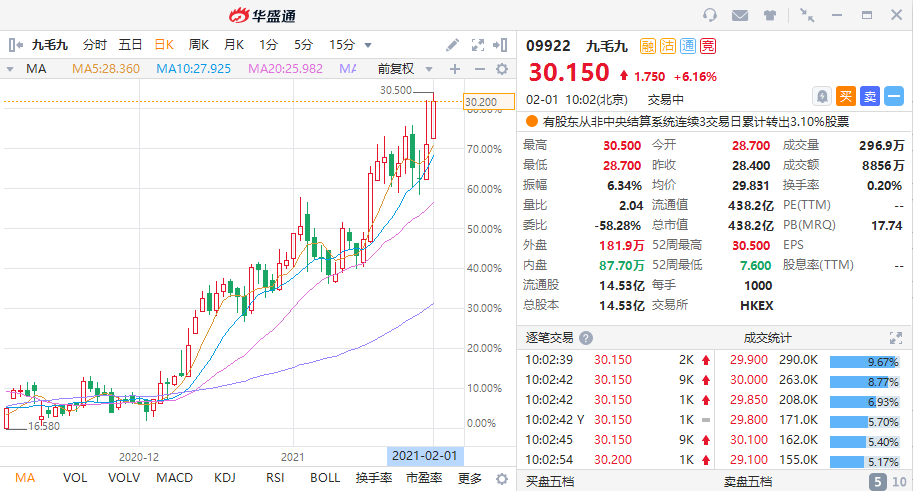This screenshot has height=491, width=913.
Task: Select the RSI indicator tab
Action: point(275,478)
